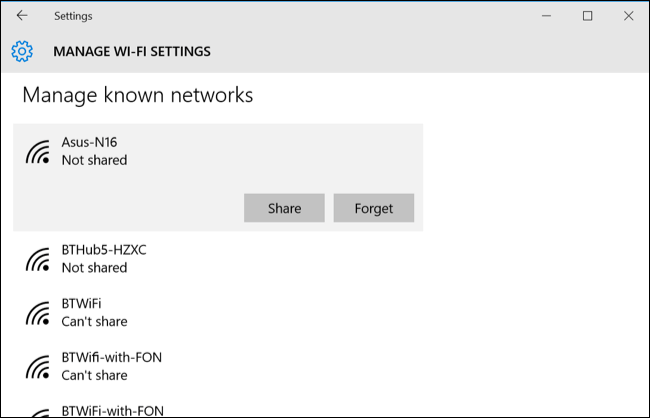Maximize the Settings window
Viewport: 650px width, 418px height.
coord(587,16)
